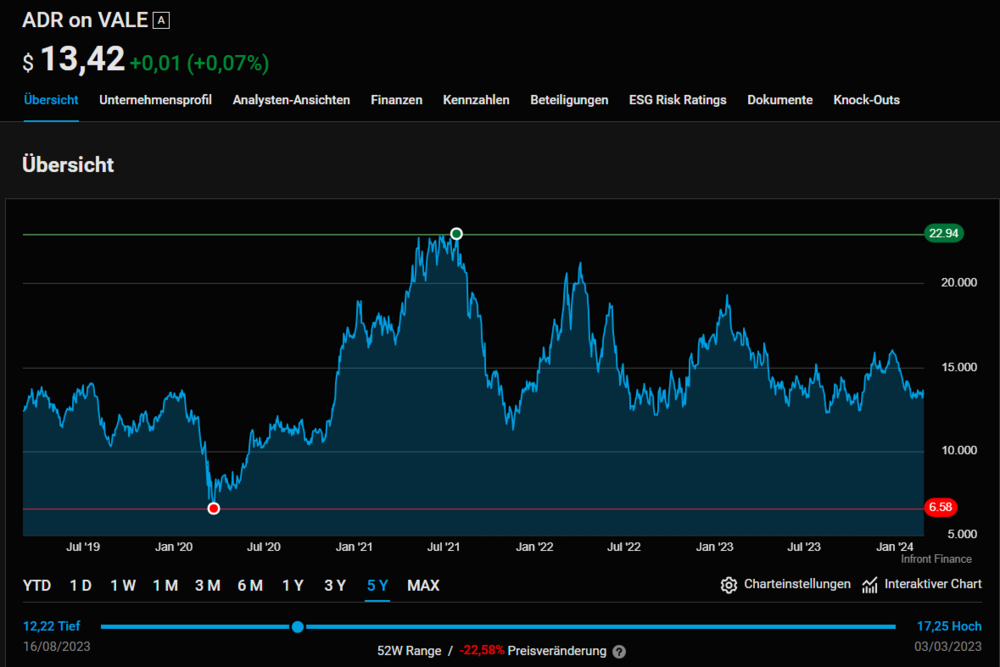Set chart period to 1 D
Viewport: 1000px width, 667px height.
(x=81, y=586)
